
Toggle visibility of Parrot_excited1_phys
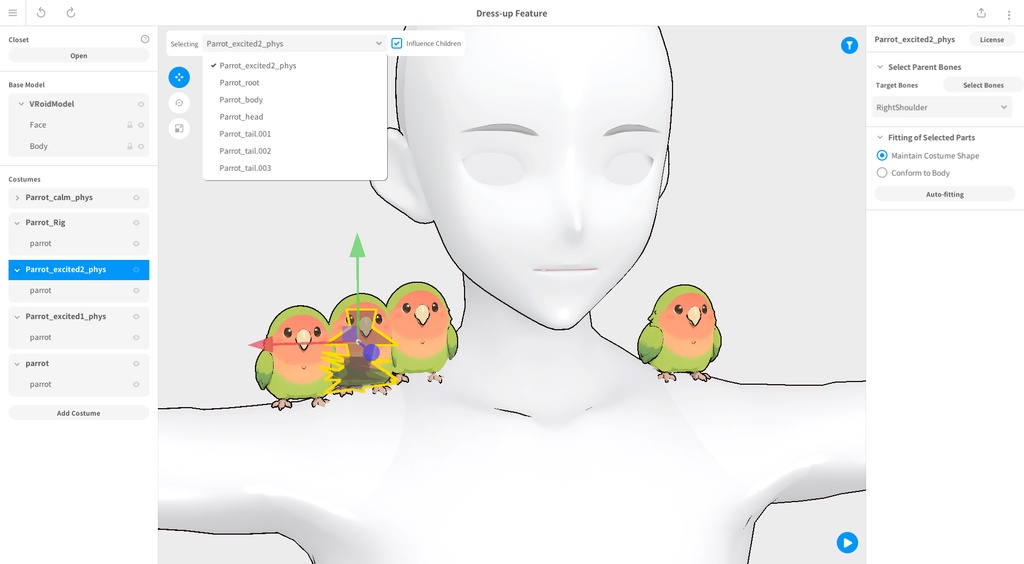coord(136,317)
